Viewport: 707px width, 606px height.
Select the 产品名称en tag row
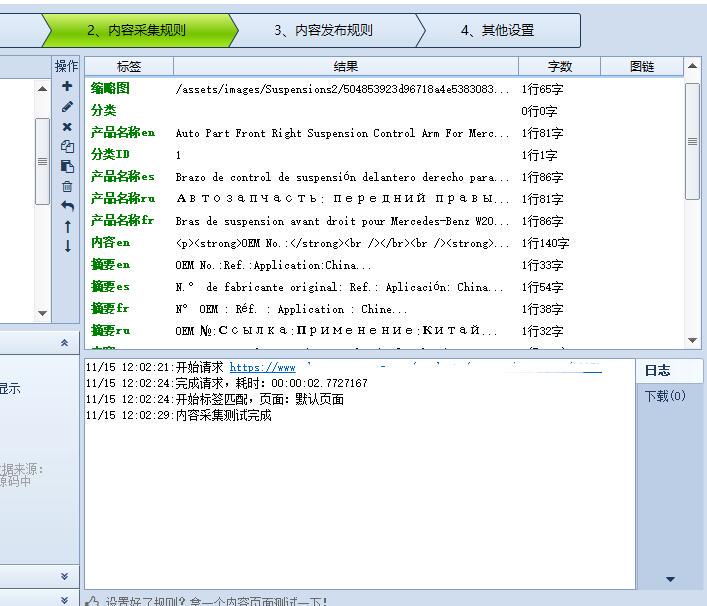coord(123,133)
